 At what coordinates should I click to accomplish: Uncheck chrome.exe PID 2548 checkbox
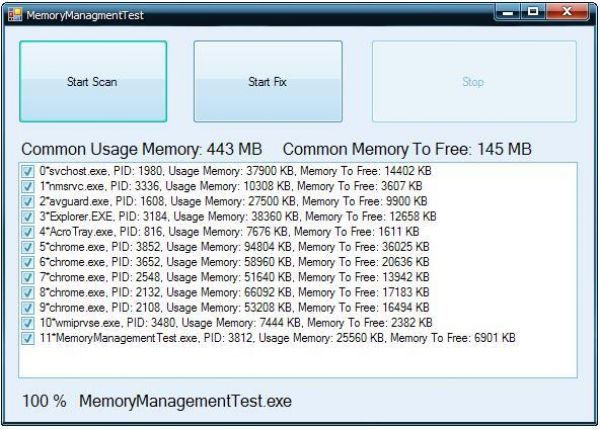pos(27,277)
